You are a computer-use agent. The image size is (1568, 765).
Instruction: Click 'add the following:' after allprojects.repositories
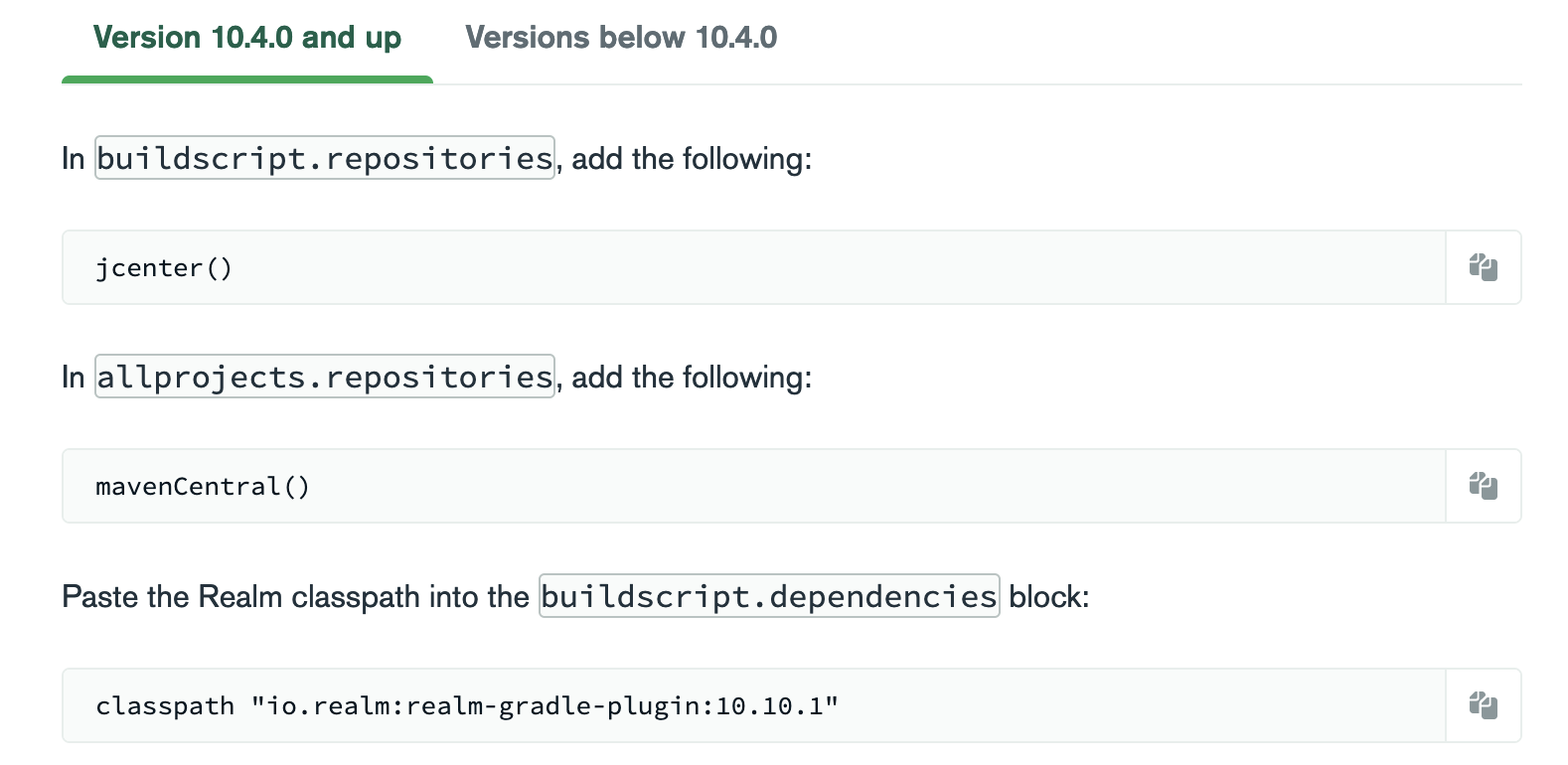coord(692,377)
